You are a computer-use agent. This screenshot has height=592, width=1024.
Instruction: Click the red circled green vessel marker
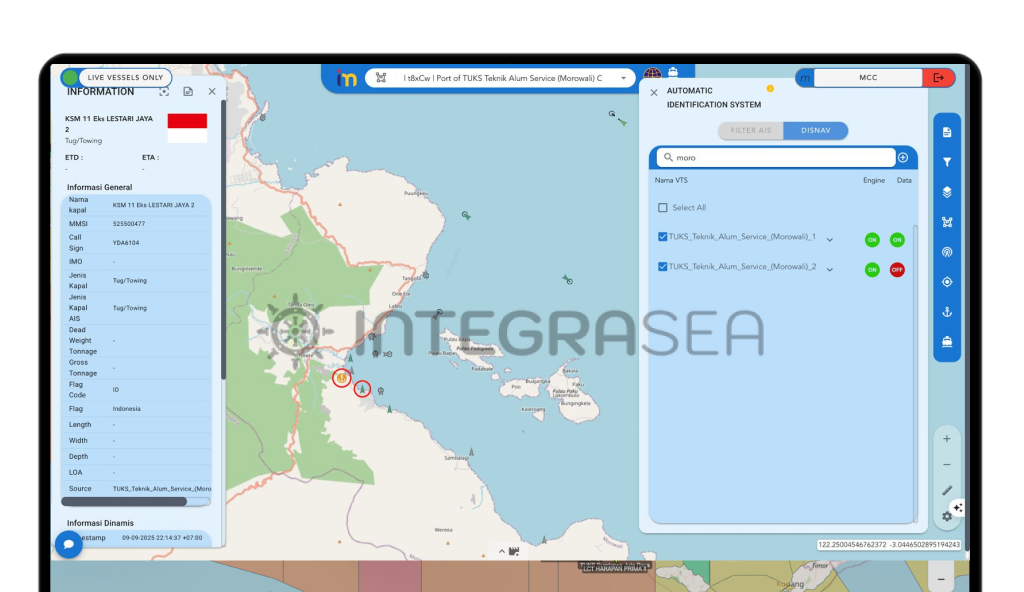pos(362,389)
